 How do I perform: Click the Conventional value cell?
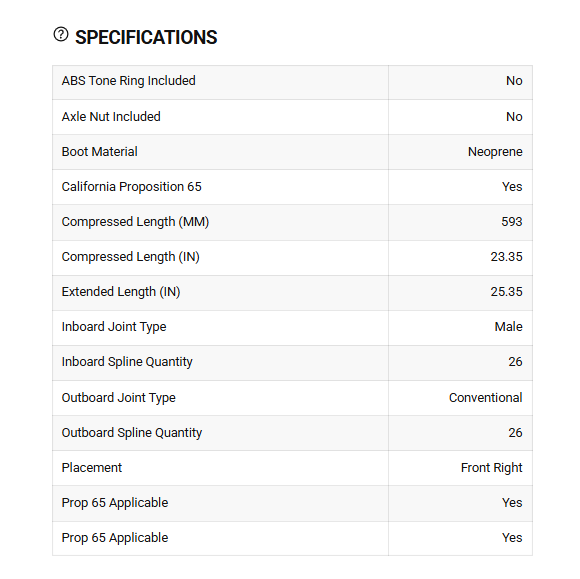point(461,398)
